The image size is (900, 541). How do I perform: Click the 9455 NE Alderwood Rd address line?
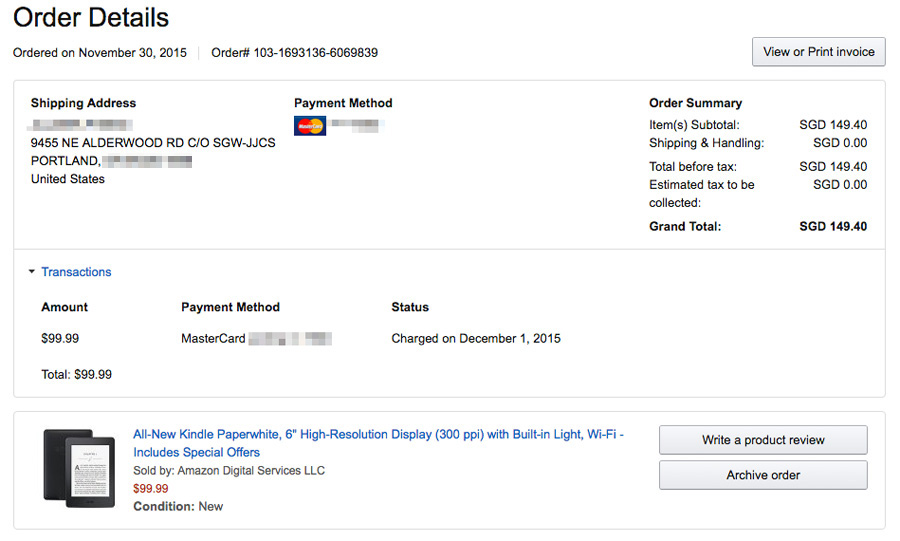tap(153, 143)
